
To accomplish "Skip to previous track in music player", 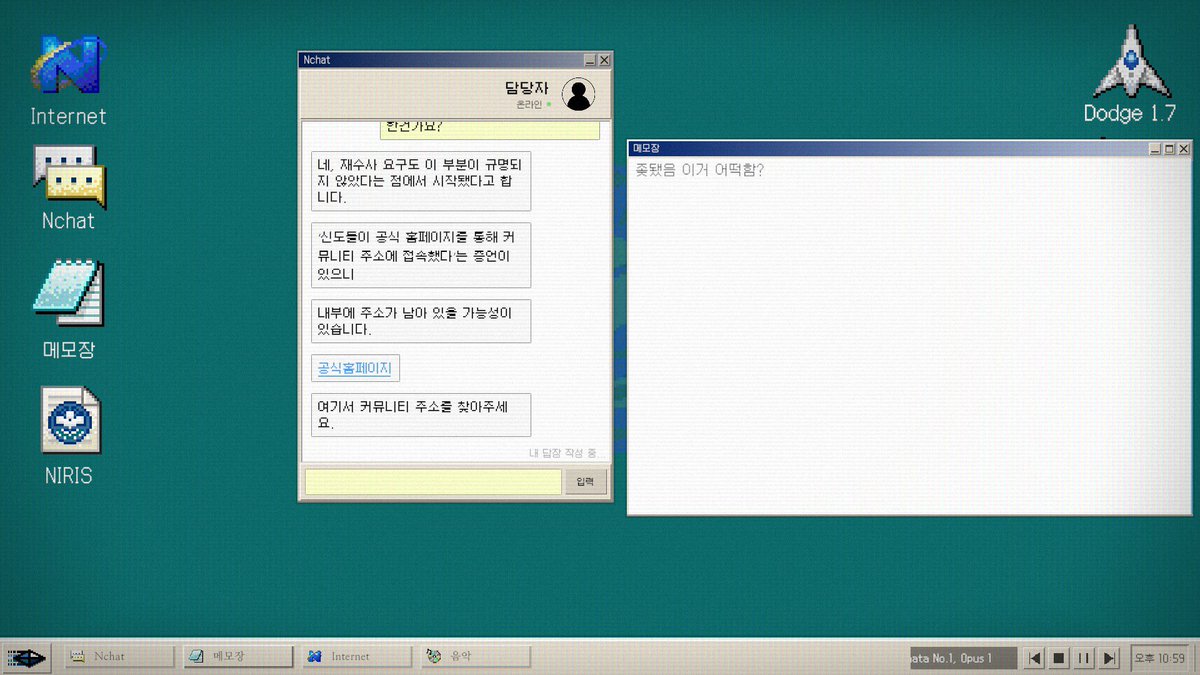I will [1035, 658].
